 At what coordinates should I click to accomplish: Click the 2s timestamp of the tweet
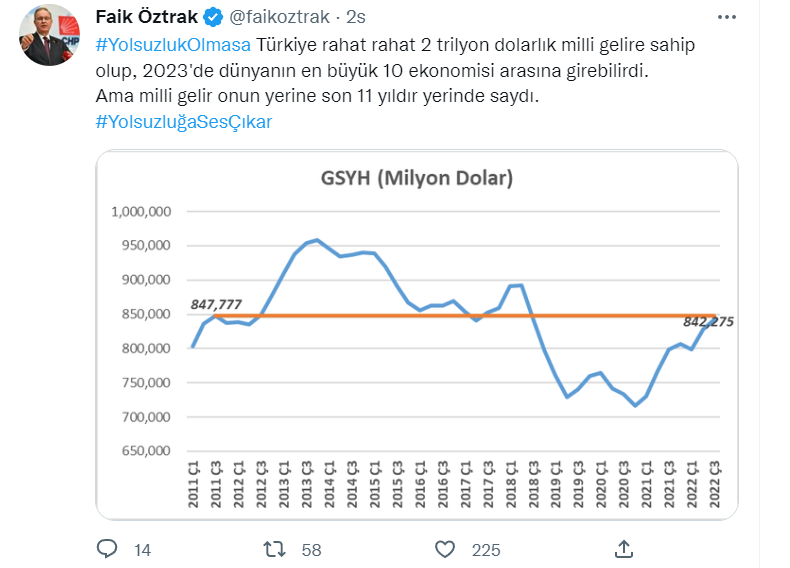pyautogui.click(x=354, y=18)
